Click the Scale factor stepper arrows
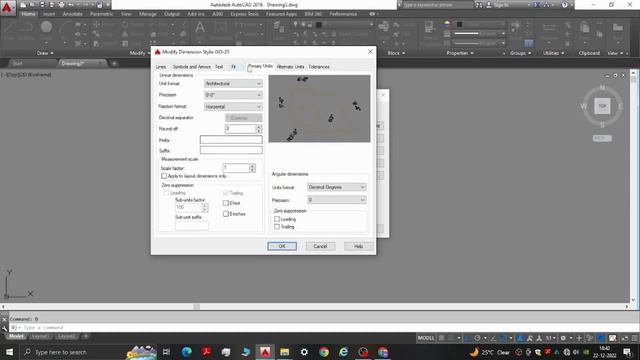Screen dimensions: 640x360 (252, 168)
